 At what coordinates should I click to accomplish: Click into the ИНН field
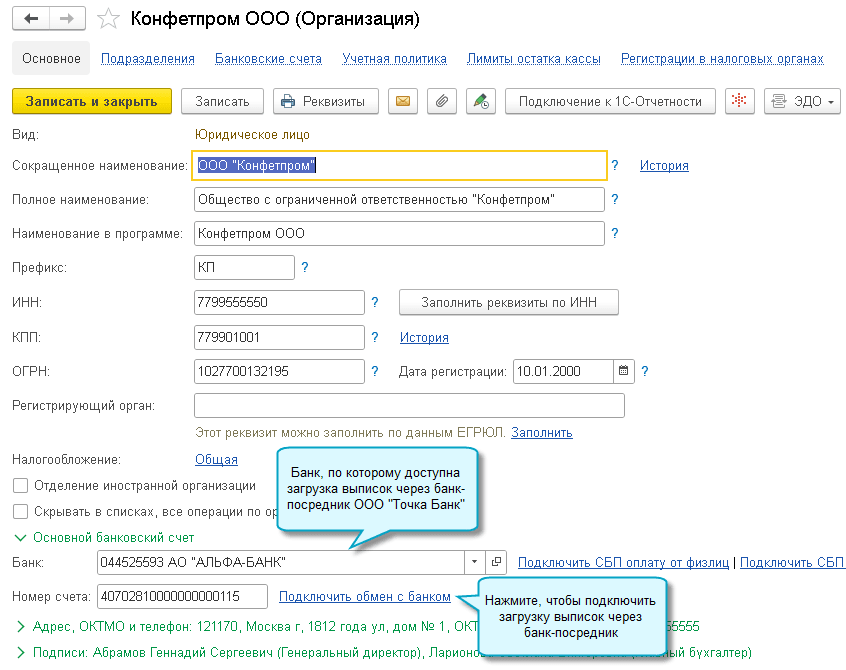point(279,302)
